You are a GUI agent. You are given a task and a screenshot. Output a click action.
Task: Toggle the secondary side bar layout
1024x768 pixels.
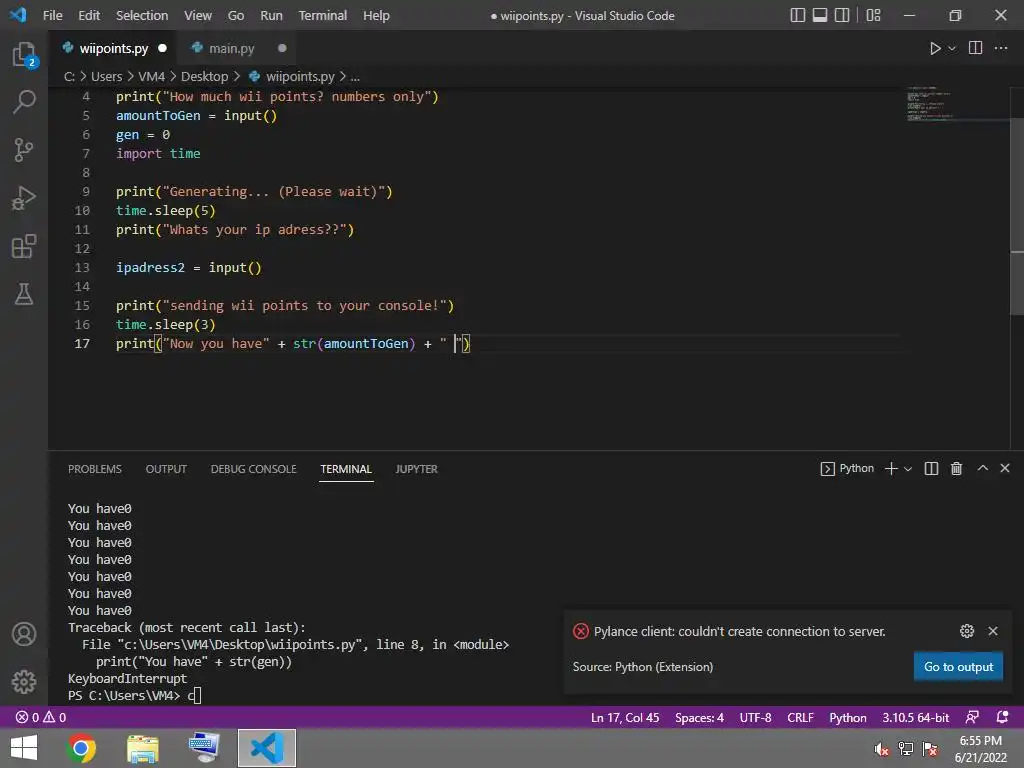tap(842, 15)
